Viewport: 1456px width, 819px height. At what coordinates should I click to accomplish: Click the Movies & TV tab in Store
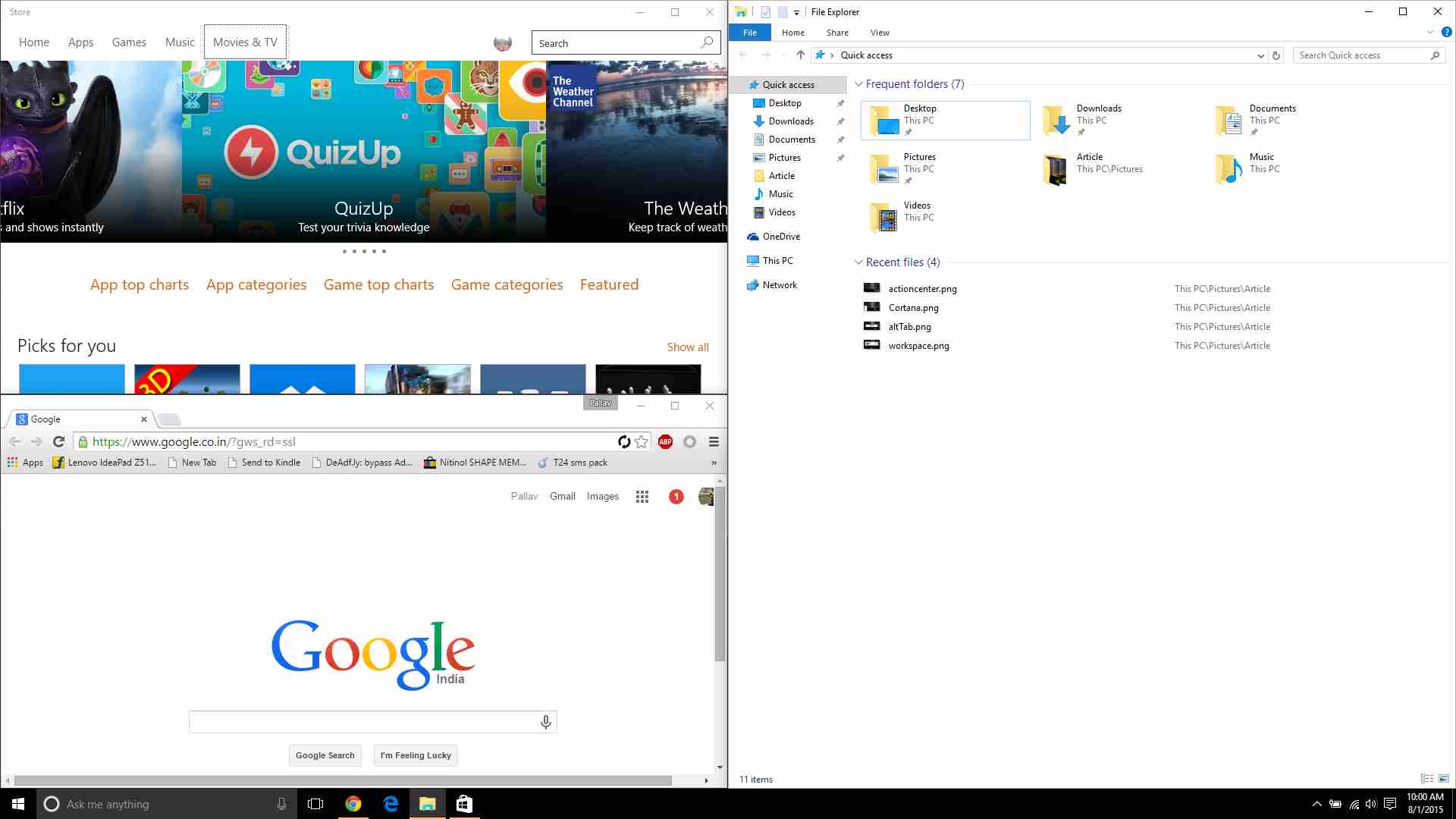click(x=245, y=42)
